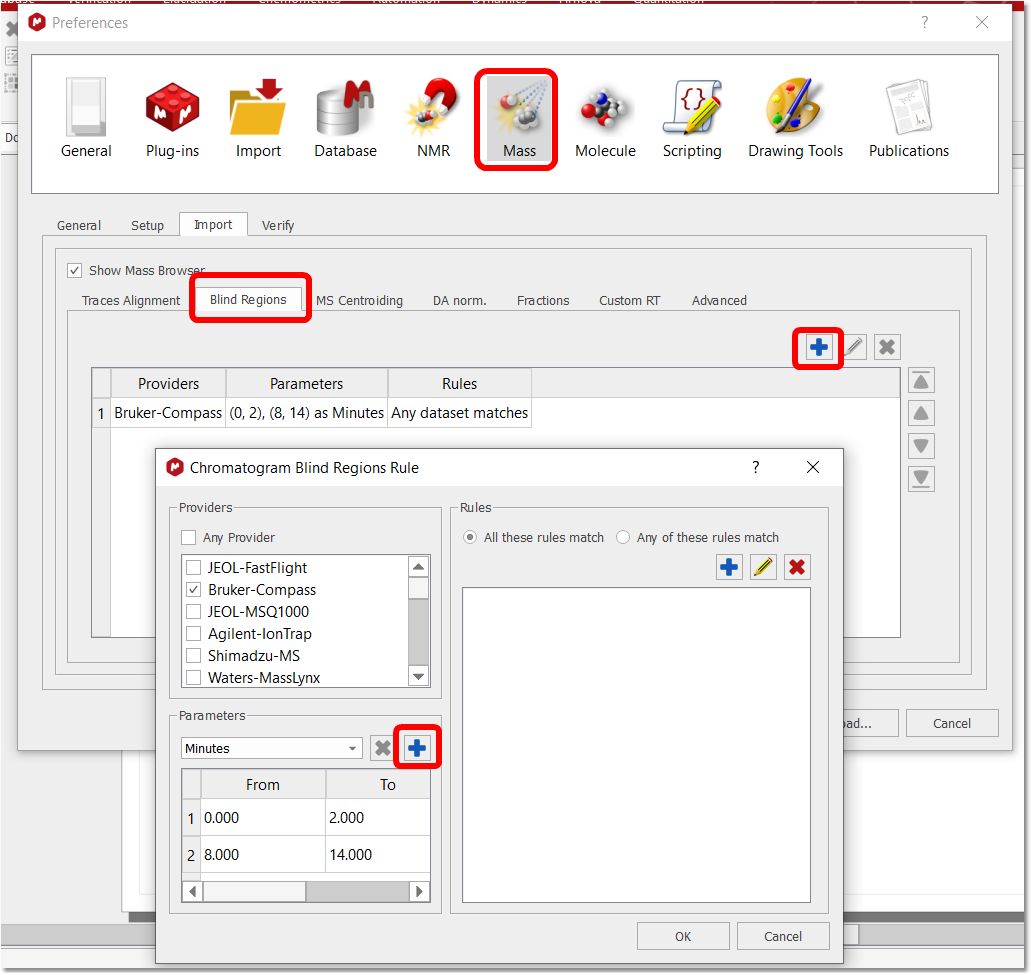Check the JEOL-MSQ1000 provider
This screenshot has width=1031, height=975.
(193, 612)
